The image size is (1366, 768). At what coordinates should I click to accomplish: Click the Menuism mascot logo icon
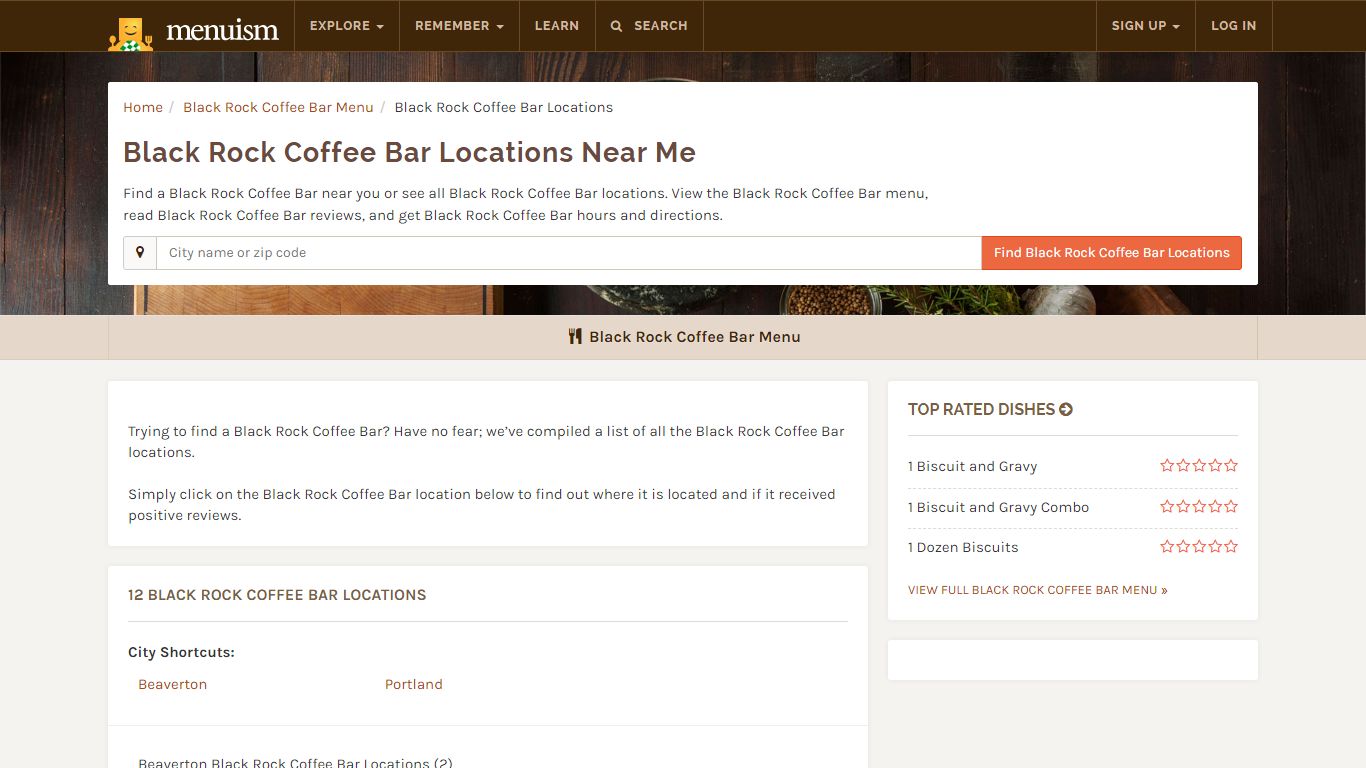pos(130,33)
